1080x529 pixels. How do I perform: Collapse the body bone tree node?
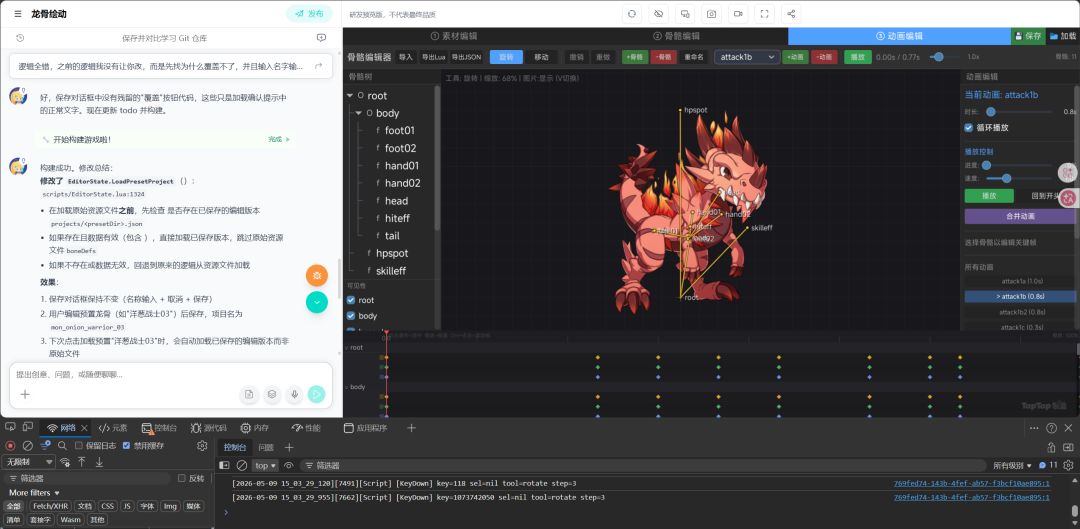[358, 113]
